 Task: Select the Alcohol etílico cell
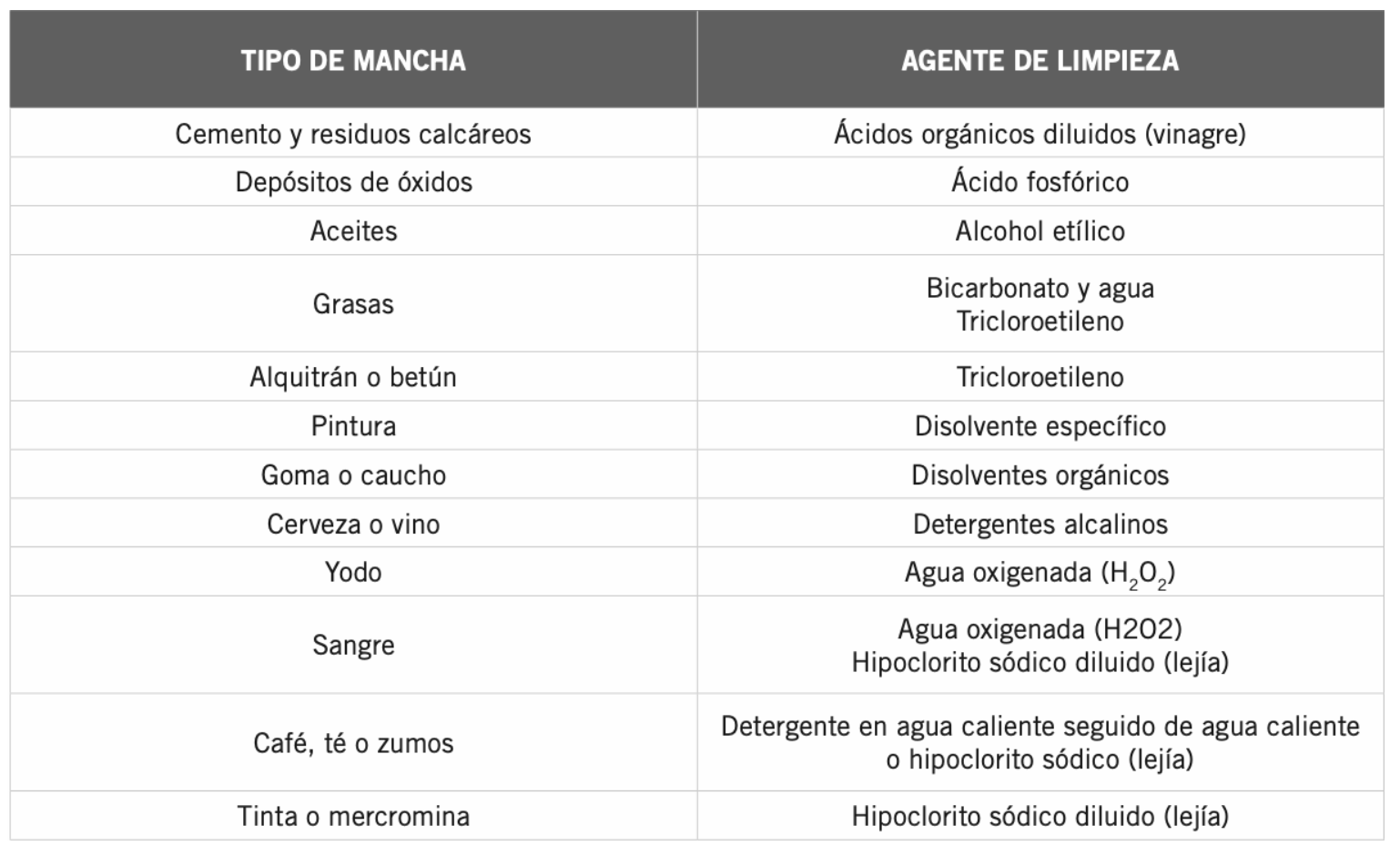pyautogui.click(x=1040, y=231)
